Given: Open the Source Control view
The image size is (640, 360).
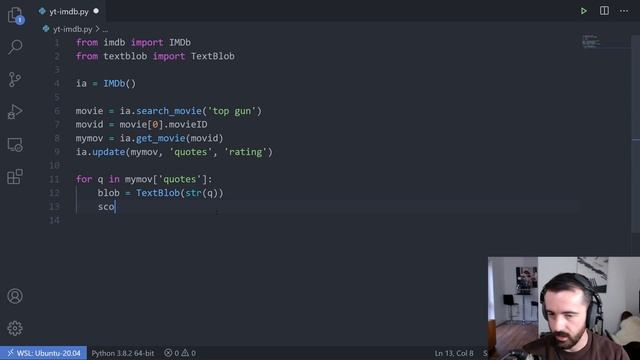Looking at the screenshot, I should [15, 79].
